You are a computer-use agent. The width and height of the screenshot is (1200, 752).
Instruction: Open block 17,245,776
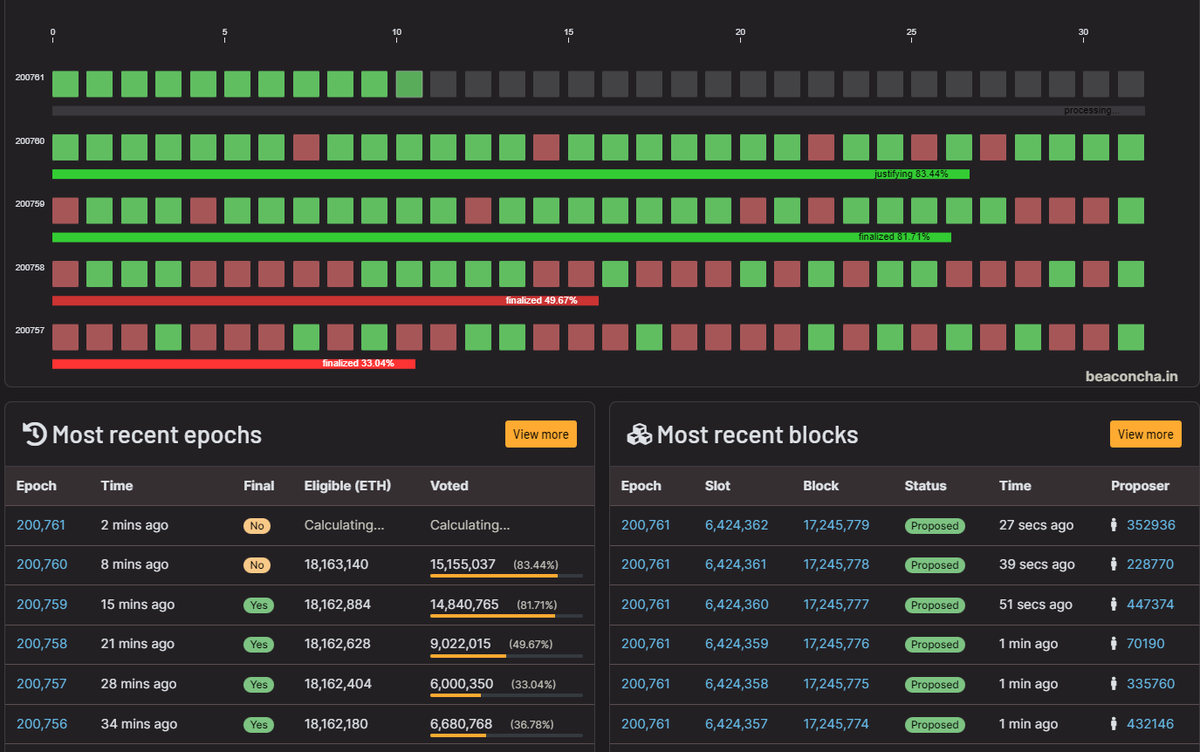click(x=836, y=644)
